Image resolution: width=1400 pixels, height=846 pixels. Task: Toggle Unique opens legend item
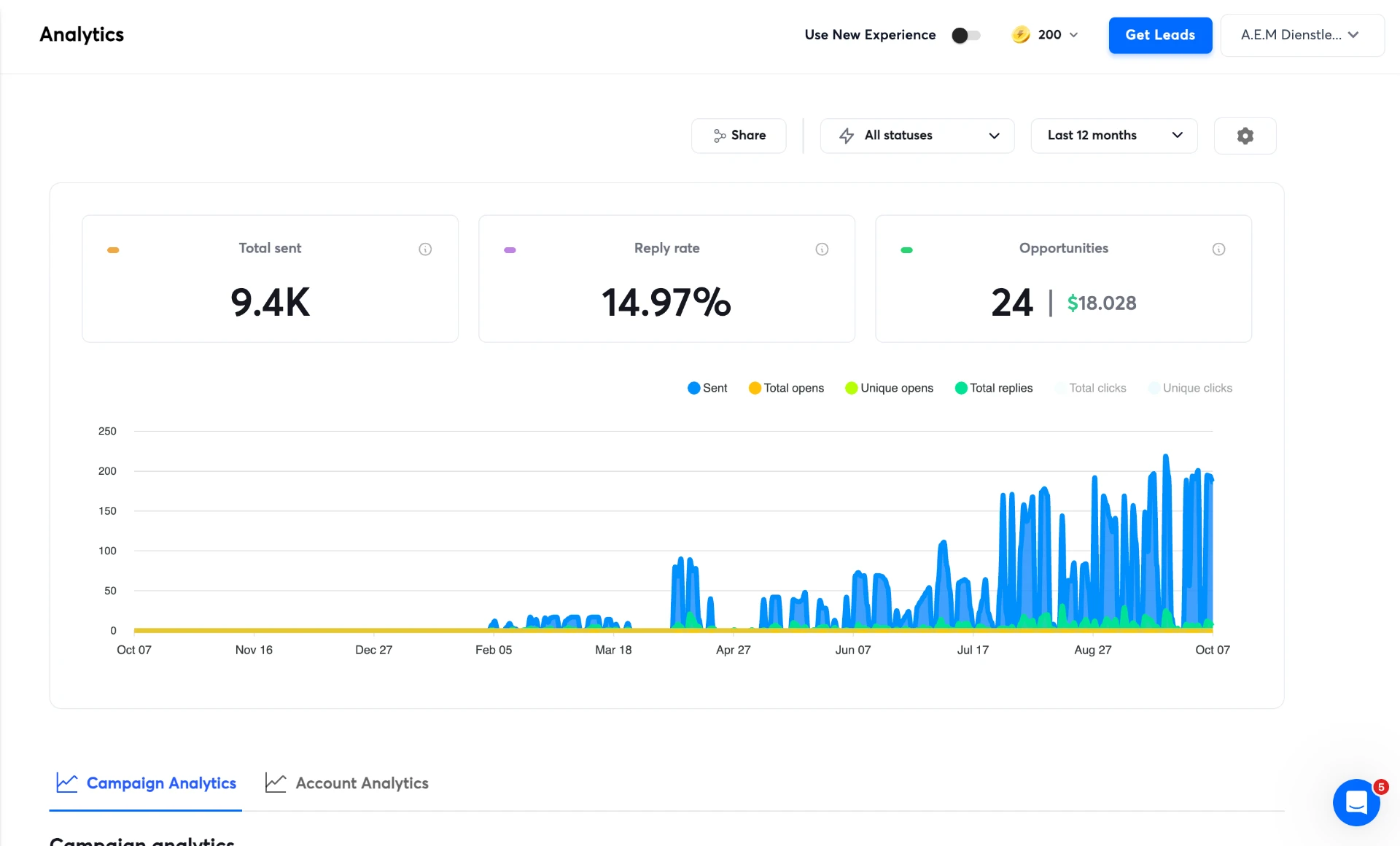pos(889,388)
